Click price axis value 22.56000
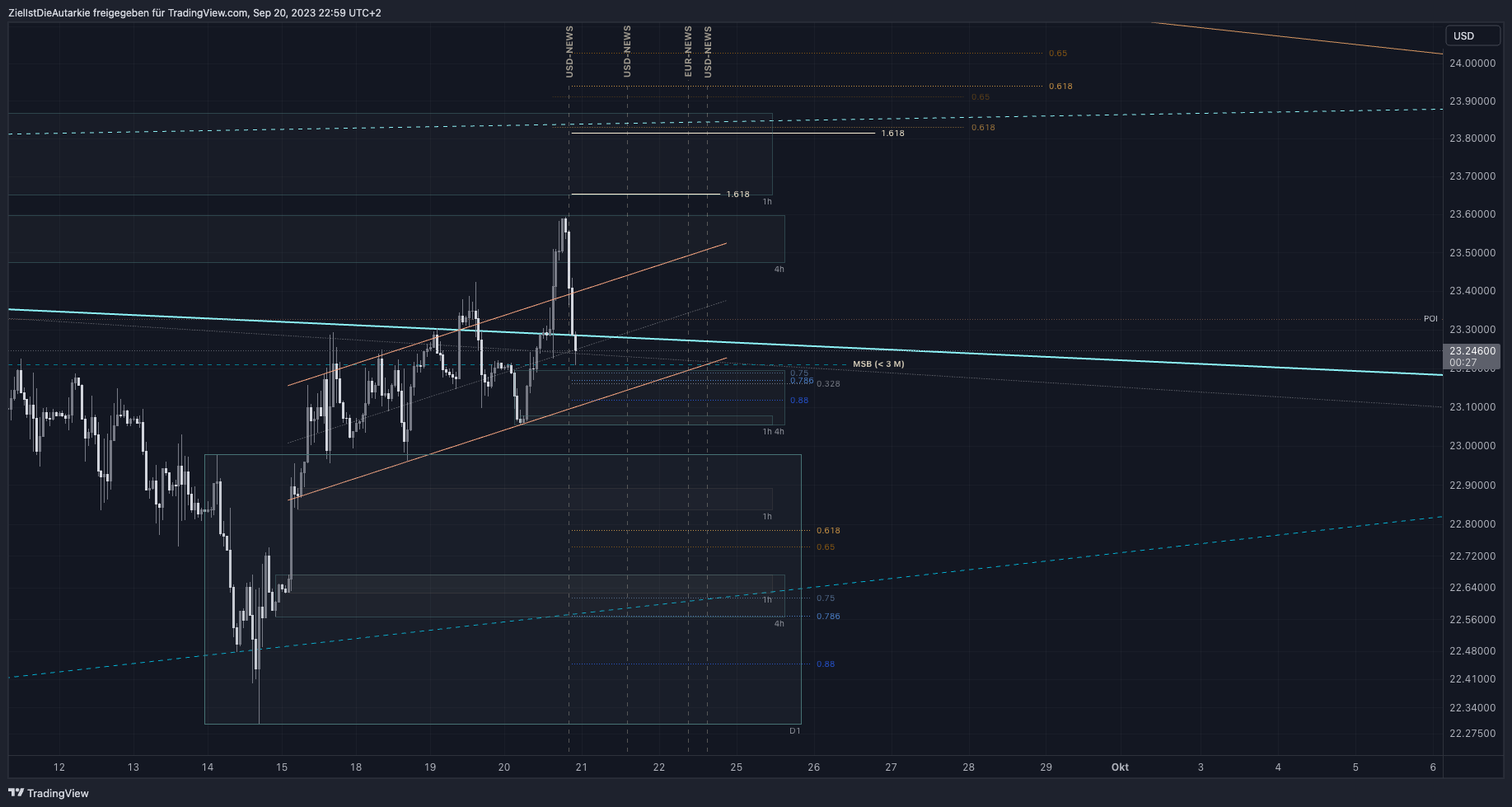Viewport: 1512px width, 807px height. point(1472,620)
